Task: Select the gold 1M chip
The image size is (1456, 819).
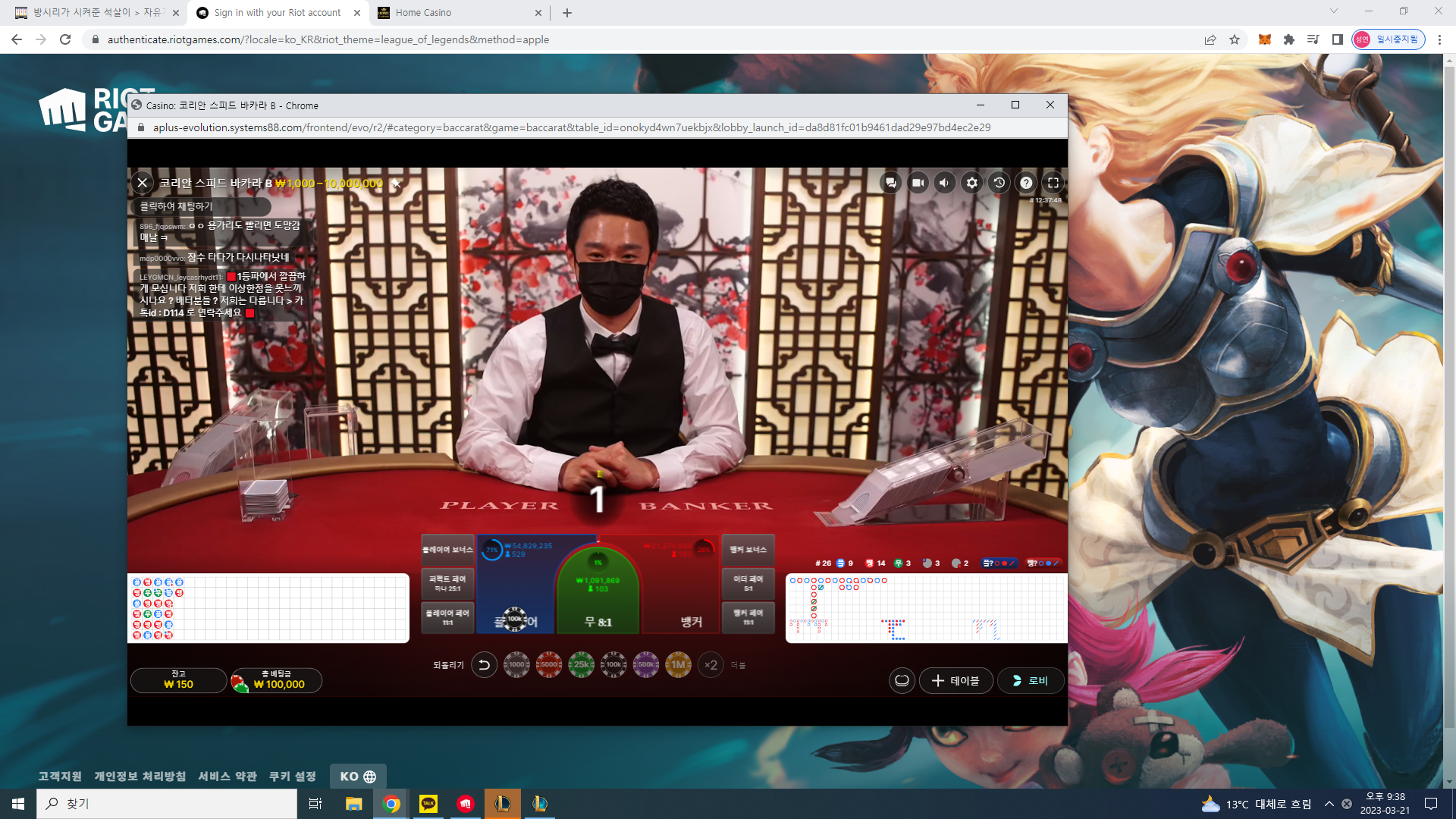Action: coord(678,665)
